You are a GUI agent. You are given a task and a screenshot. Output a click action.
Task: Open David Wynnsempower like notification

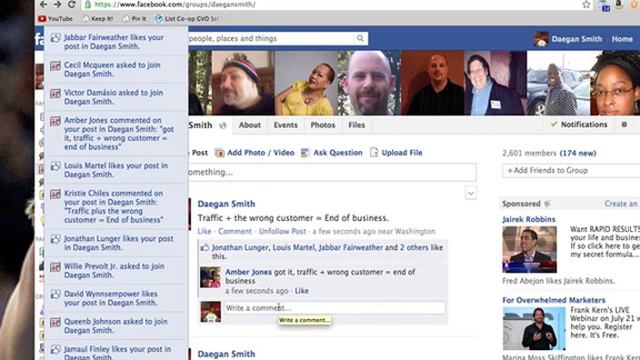pos(116,298)
